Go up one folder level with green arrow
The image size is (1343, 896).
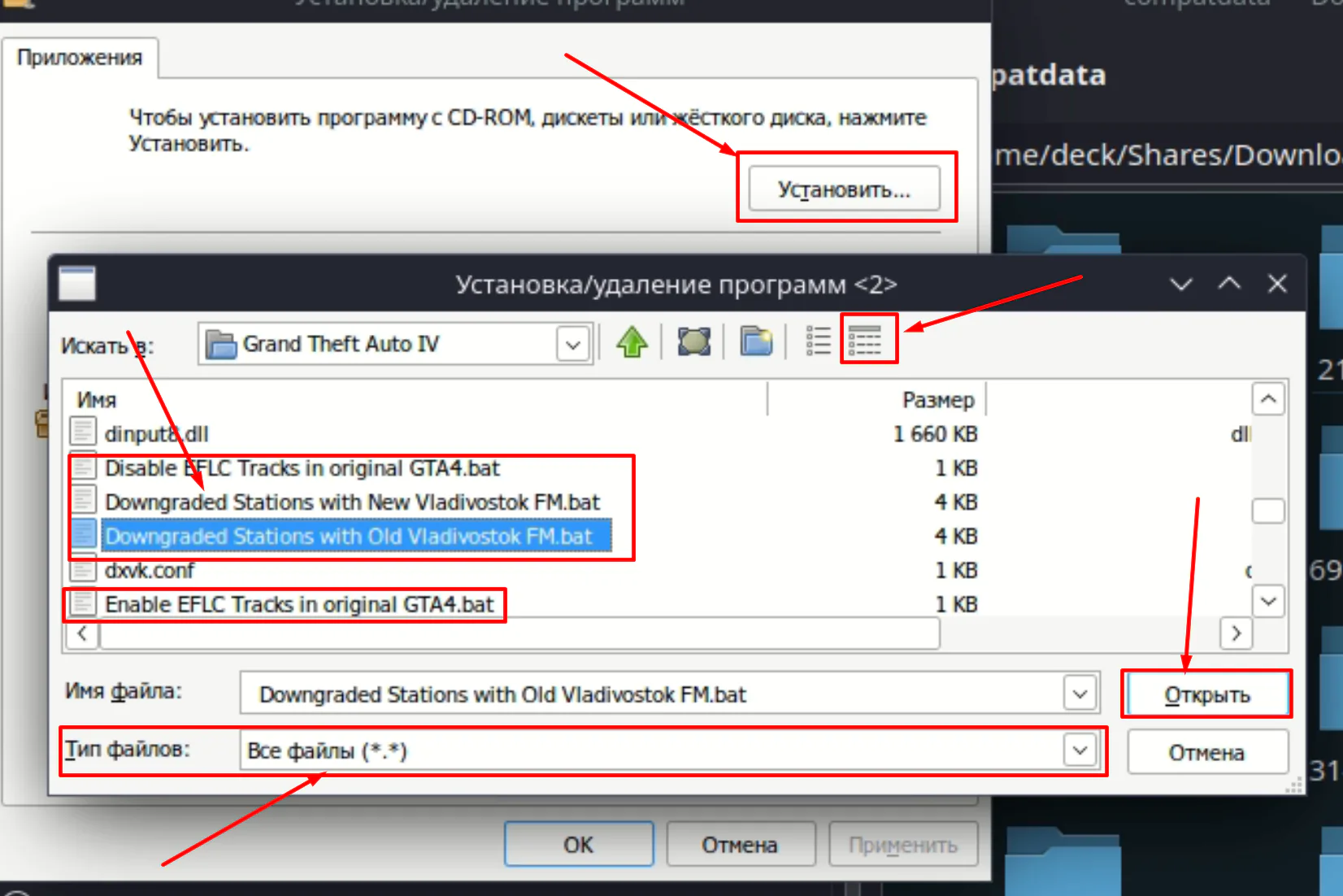(632, 342)
